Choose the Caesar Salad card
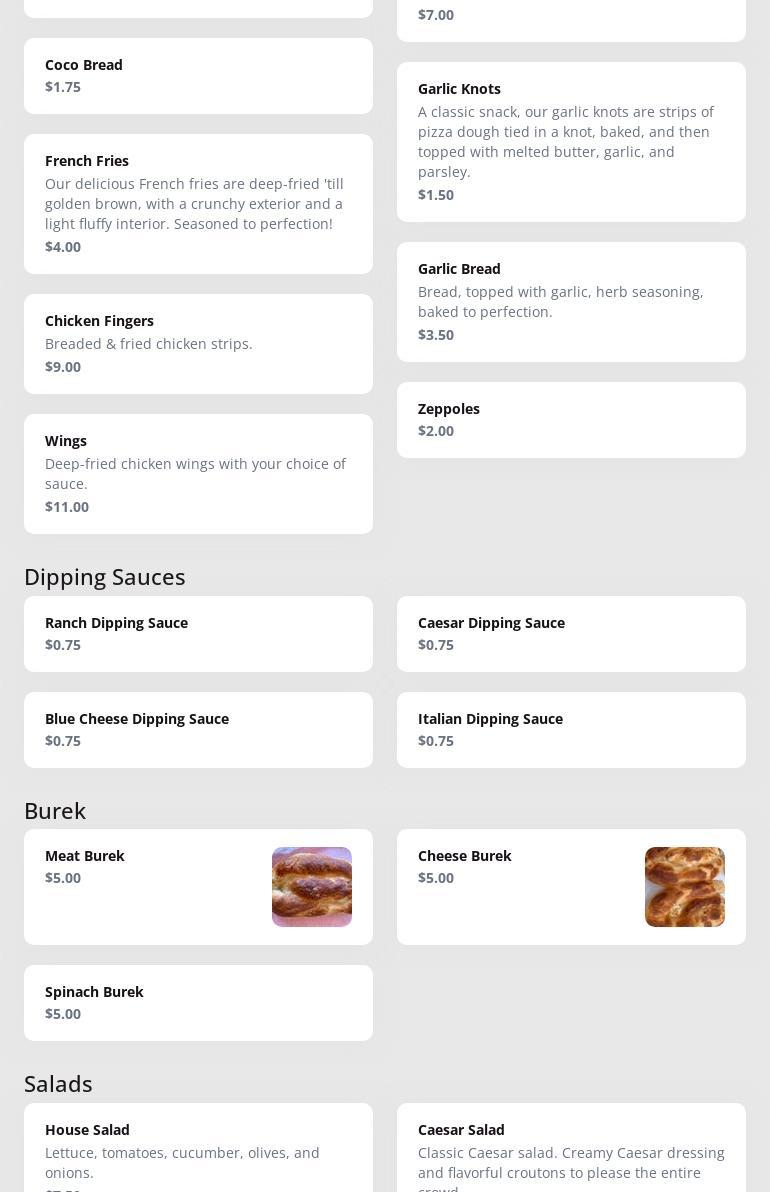The image size is (770, 1192). pos(571,1148)
